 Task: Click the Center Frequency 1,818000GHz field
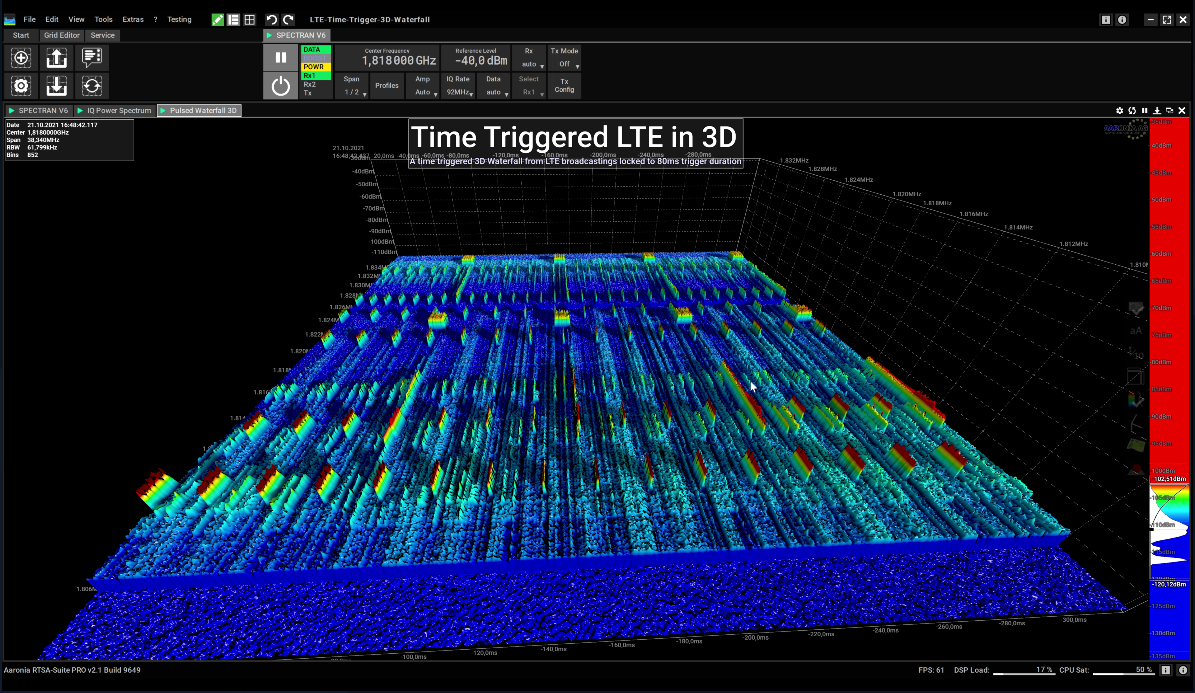387,58
